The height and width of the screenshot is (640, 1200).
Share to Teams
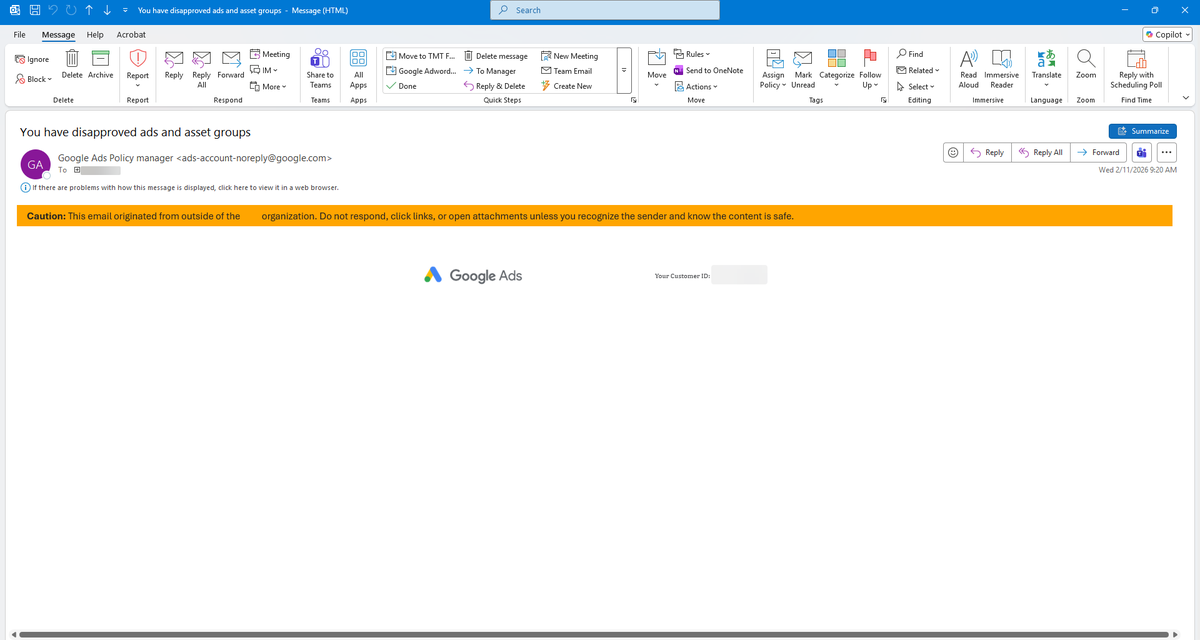click(x=320, y=69)
